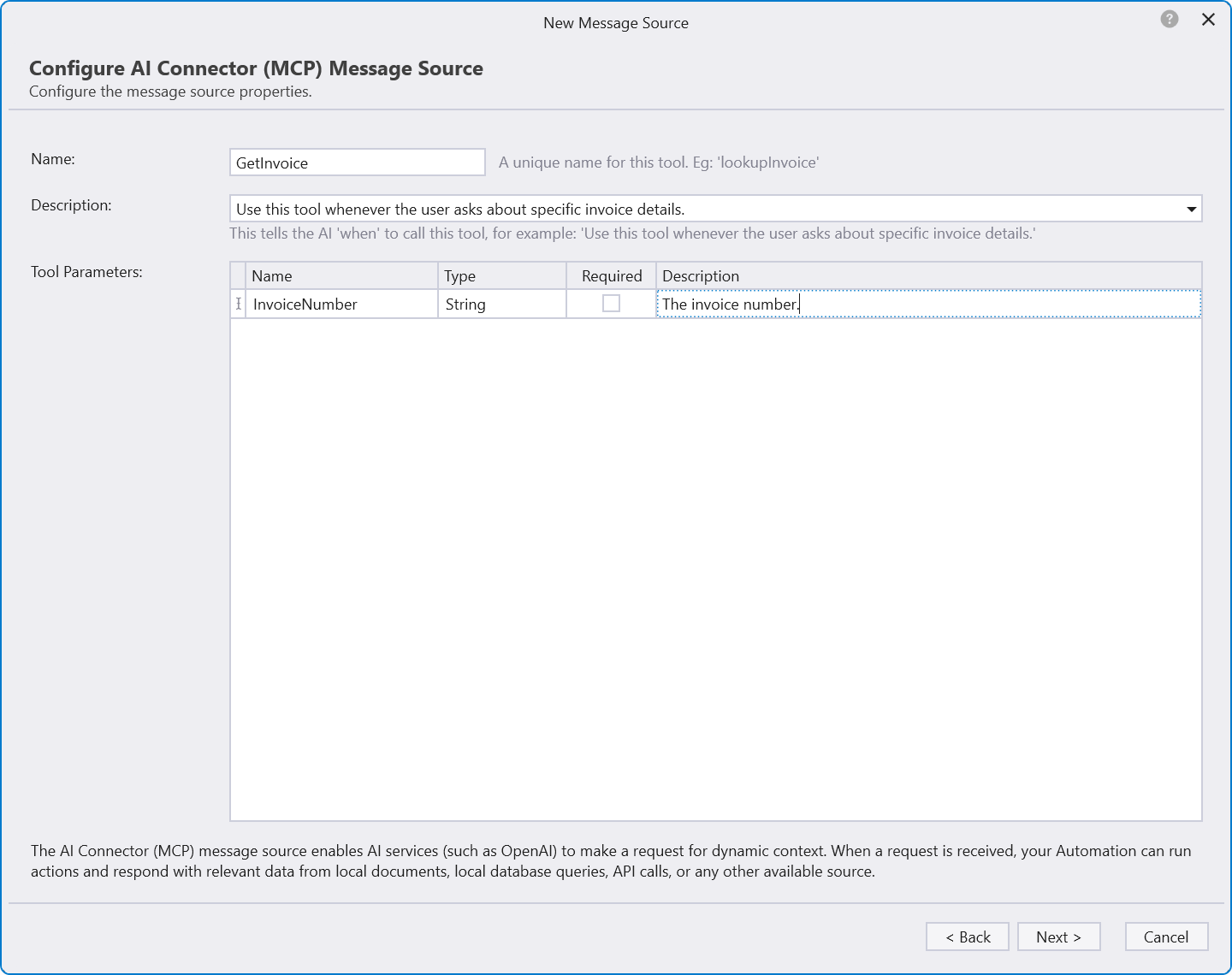The image size is (1232, 975).
Task: Proceed with the Next button
Action: pos(1058,937)
